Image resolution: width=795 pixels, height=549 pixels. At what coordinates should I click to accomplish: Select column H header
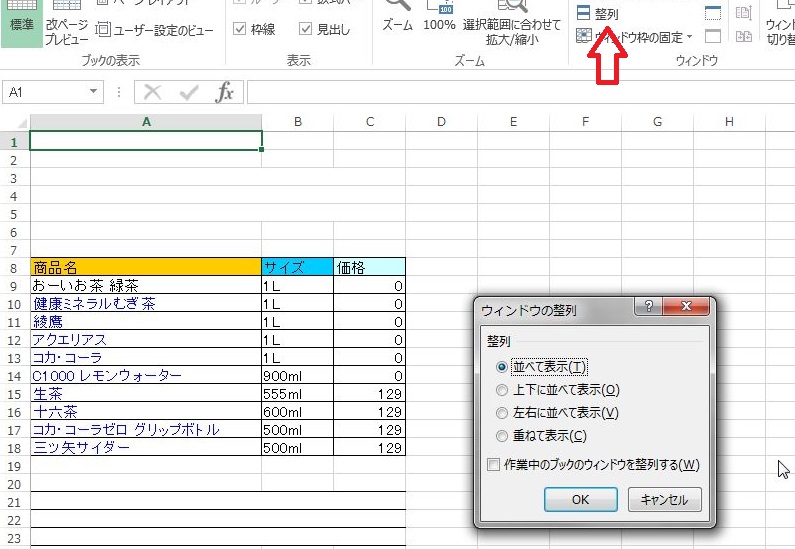(x=729, y=122)
